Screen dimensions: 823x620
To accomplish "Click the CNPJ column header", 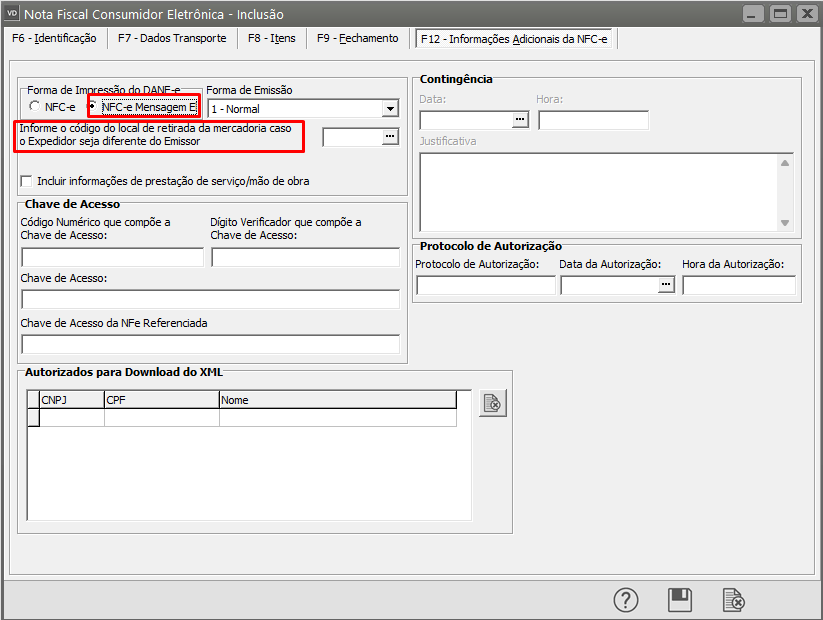I will [71, 400].
